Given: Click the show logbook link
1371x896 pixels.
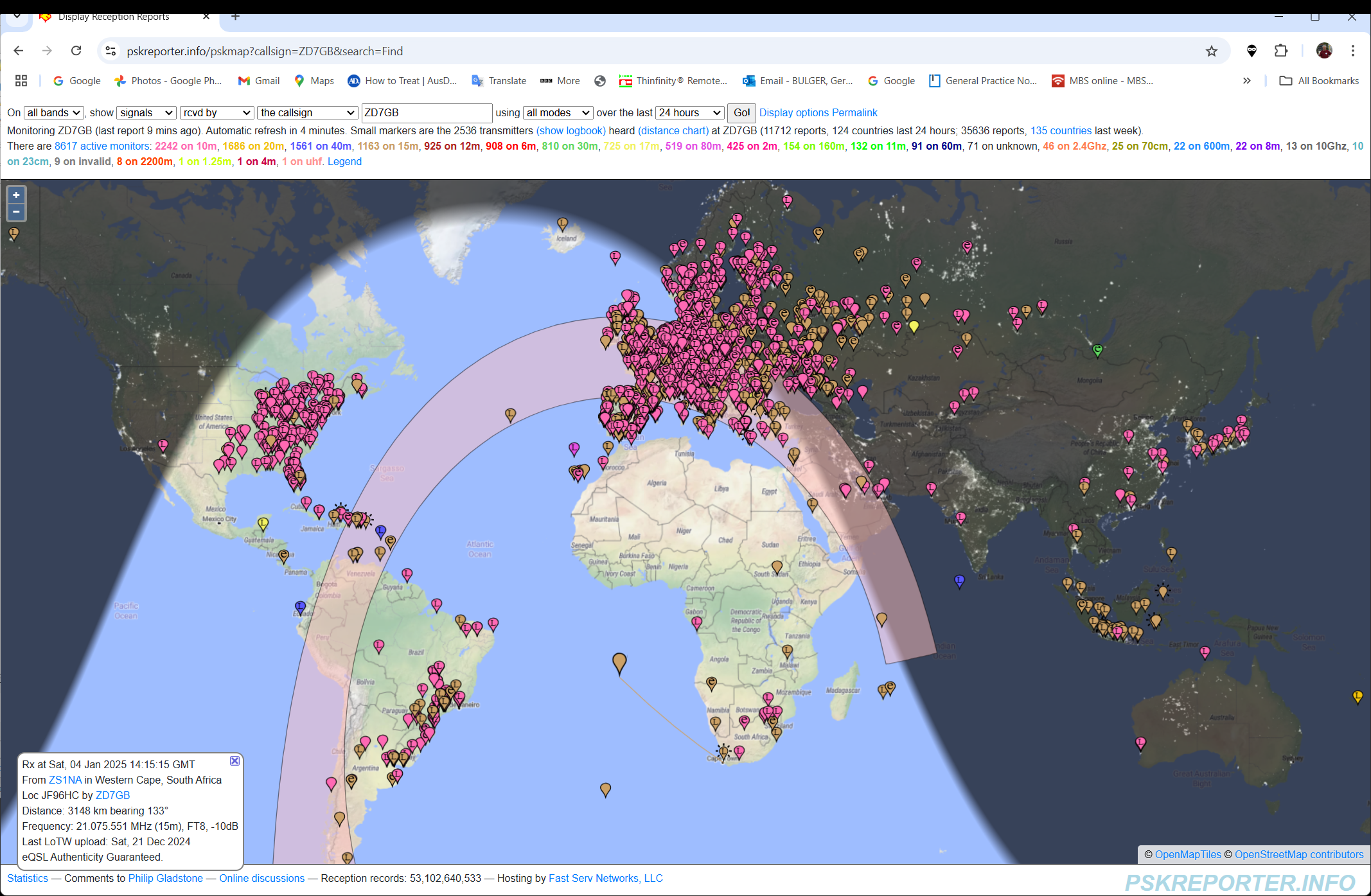Looking at the screenshot, I should [x=571, y=131].
